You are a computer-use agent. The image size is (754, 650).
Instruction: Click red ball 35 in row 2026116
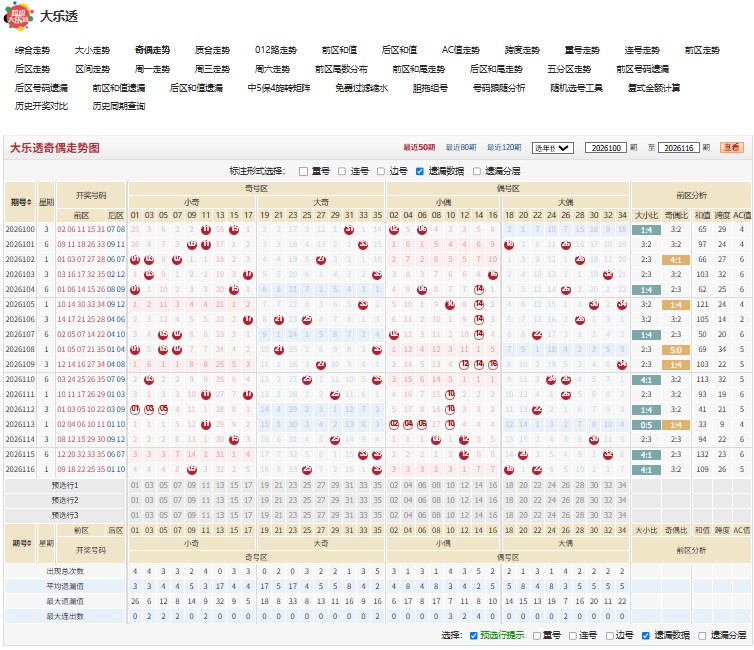click(377, 470)
